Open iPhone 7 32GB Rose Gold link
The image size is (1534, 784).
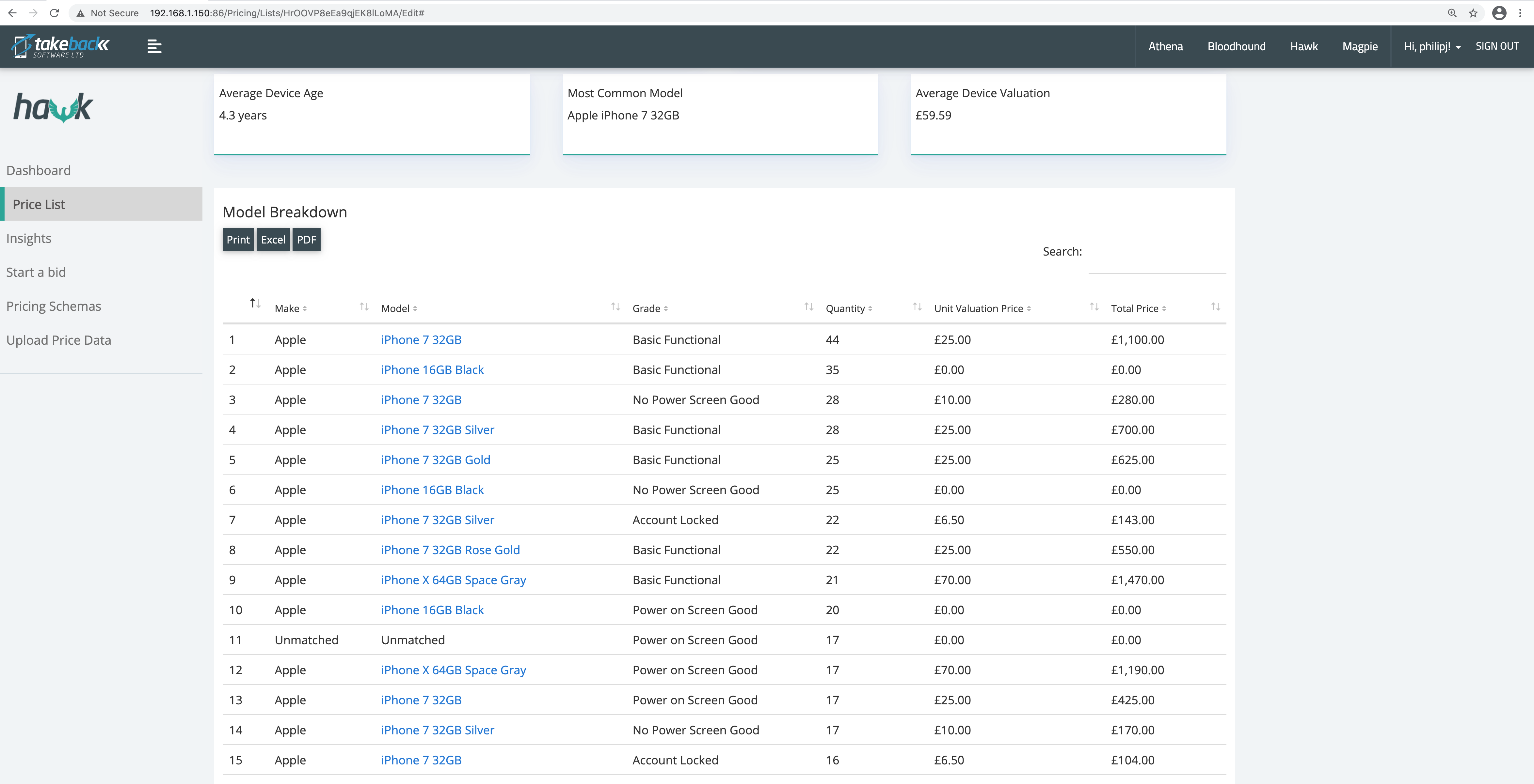pyautogui.click(x=450, y=550)
